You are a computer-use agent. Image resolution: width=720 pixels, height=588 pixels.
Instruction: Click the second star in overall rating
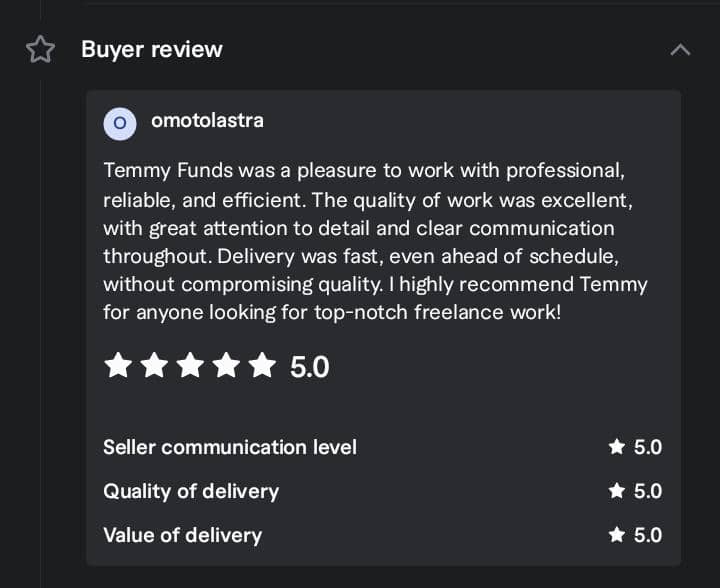point(154,366)
